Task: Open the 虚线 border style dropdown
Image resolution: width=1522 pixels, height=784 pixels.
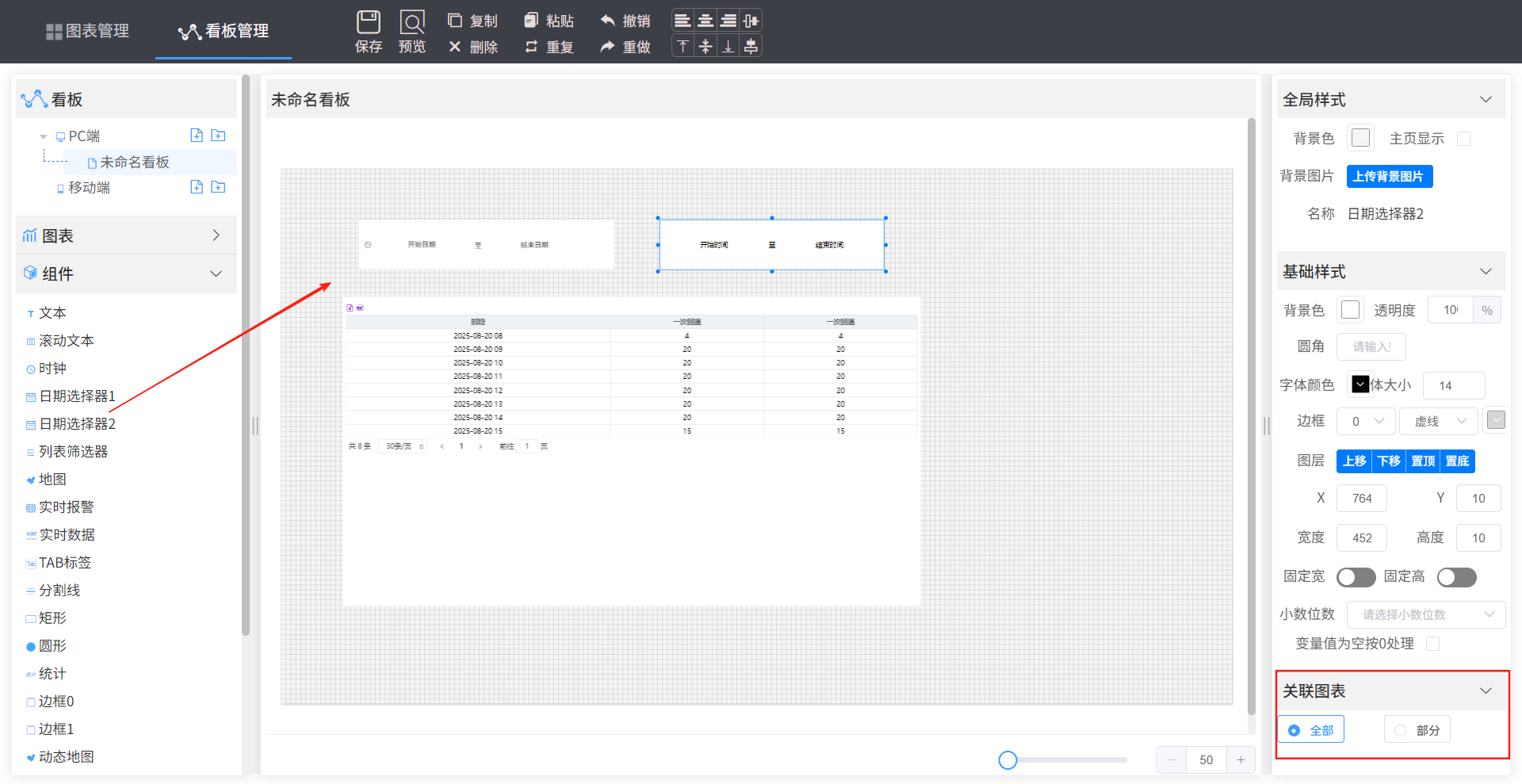Action: click(x=1438, y=422)
